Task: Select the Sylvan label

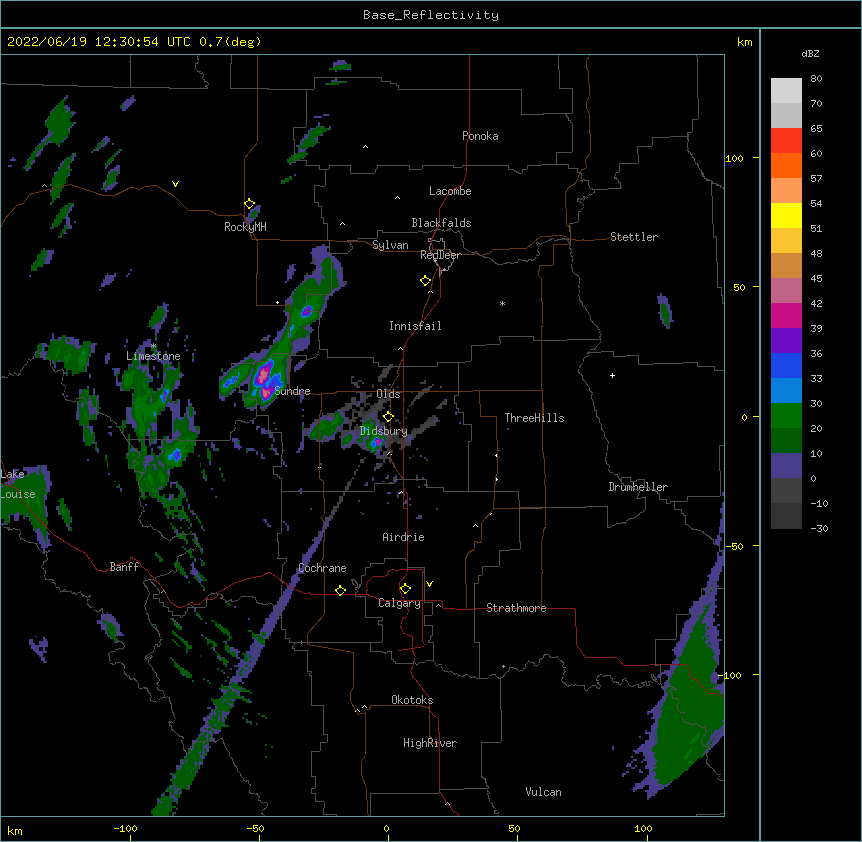Action: (x=390, y=245)
